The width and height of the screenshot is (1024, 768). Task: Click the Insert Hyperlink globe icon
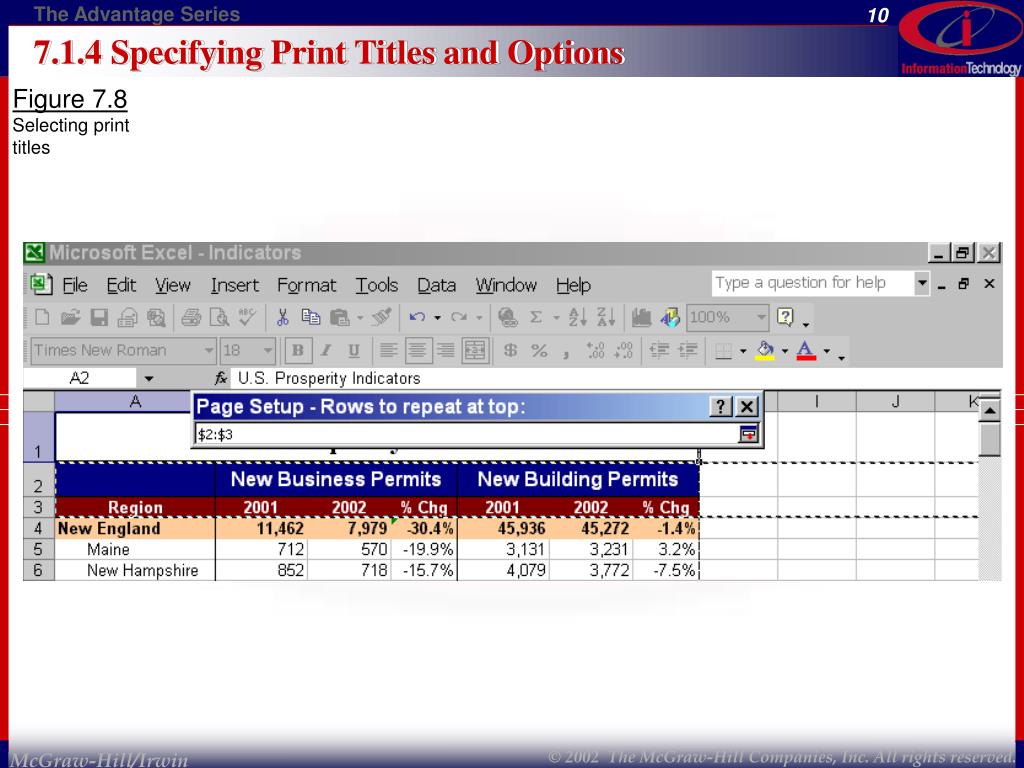507,318
